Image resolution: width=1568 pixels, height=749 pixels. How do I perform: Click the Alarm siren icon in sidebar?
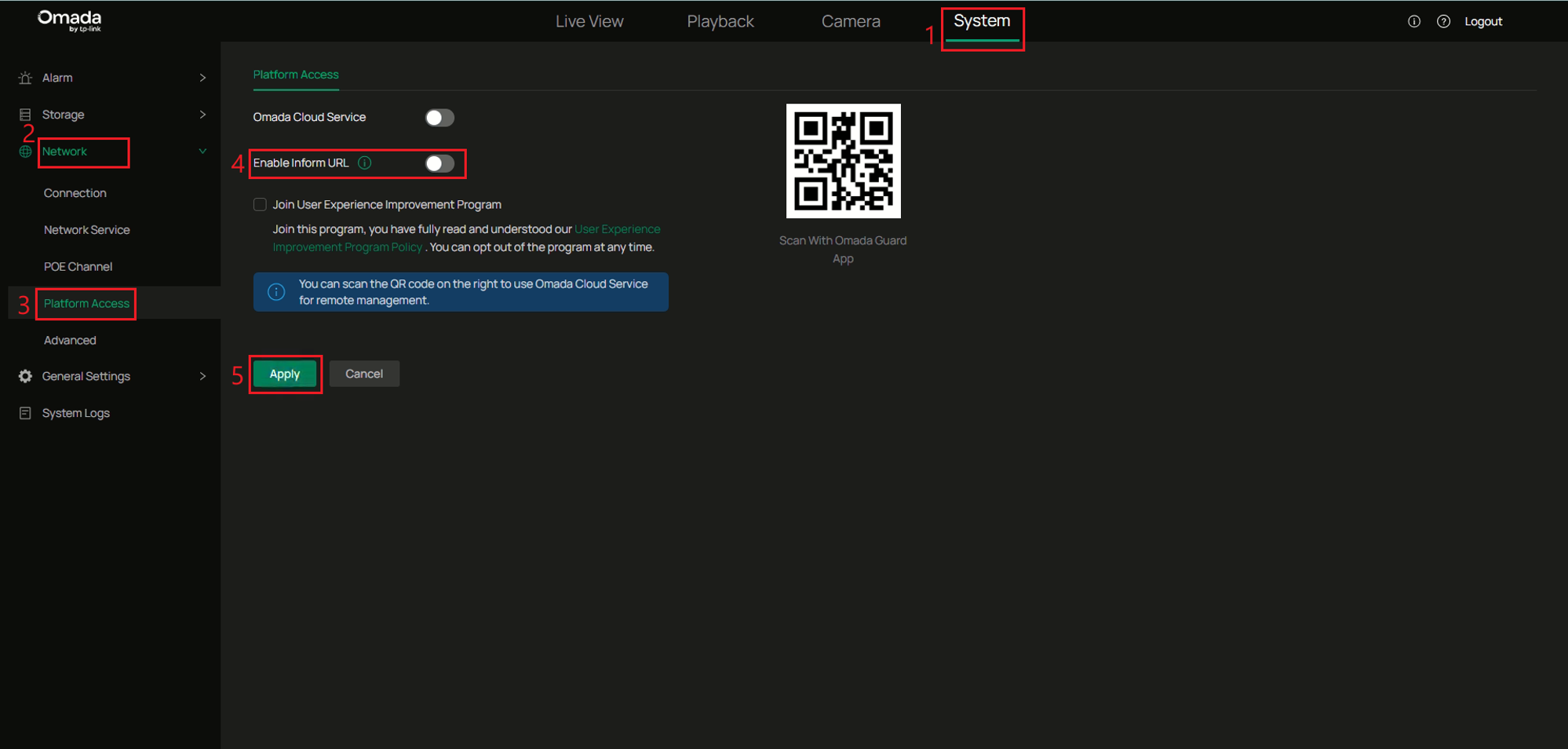click(x=25, y=78)
